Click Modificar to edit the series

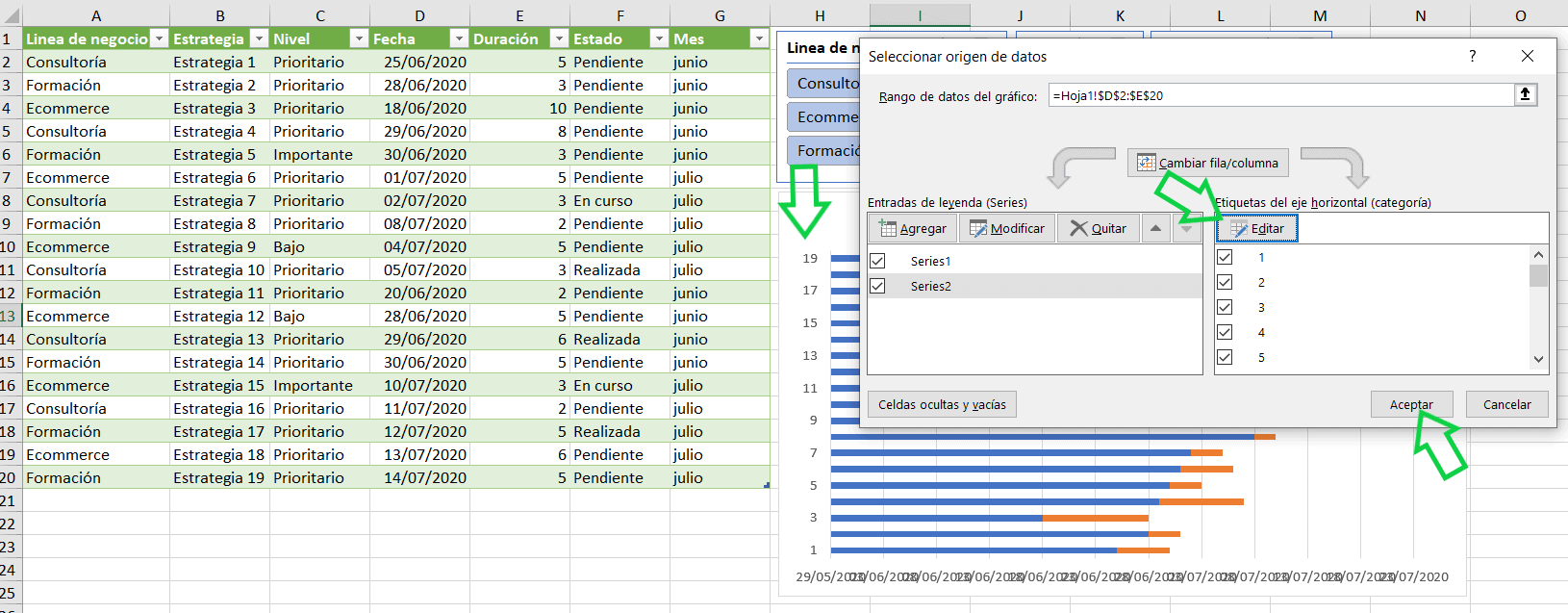(1007, 228)
